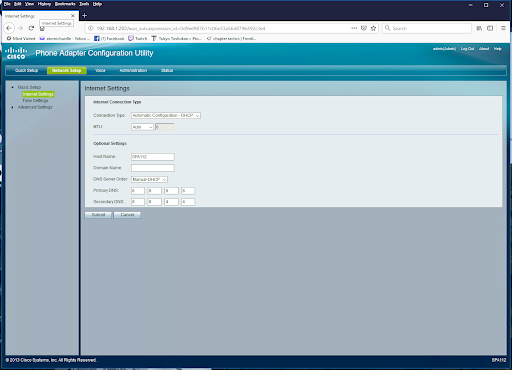Image resolution: width=512 pixels, height=370 pixels.
Task: Click the second Primary DNS octet field
Action: [155, 191]
